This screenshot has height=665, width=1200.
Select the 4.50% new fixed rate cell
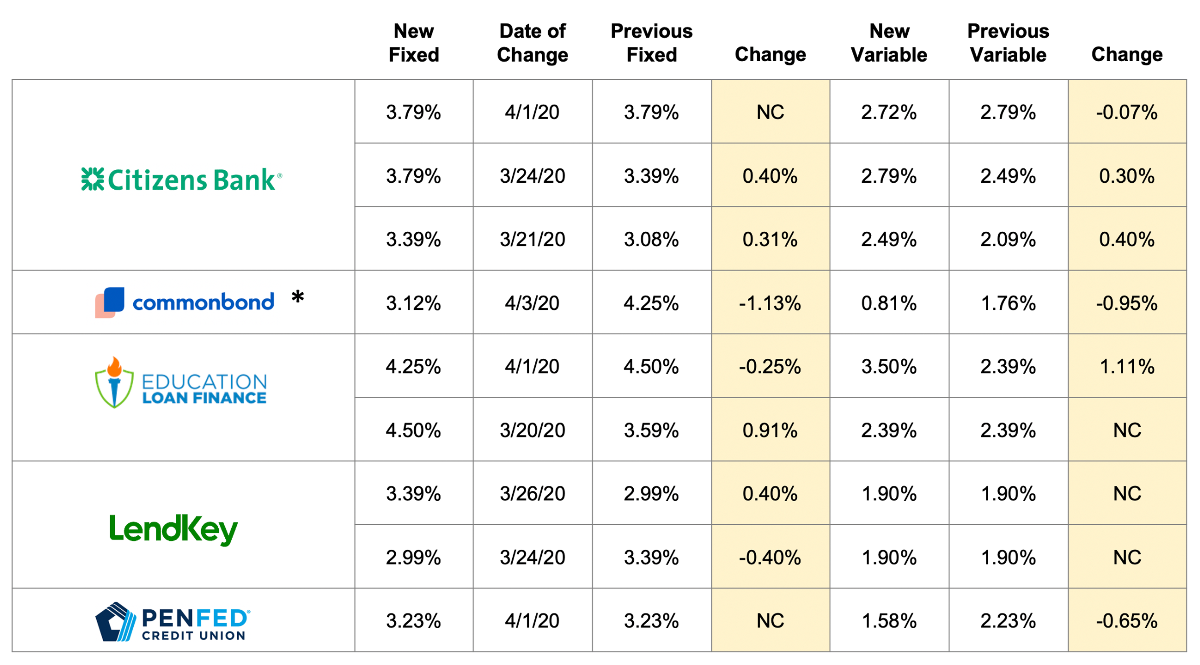click(414, 431)
